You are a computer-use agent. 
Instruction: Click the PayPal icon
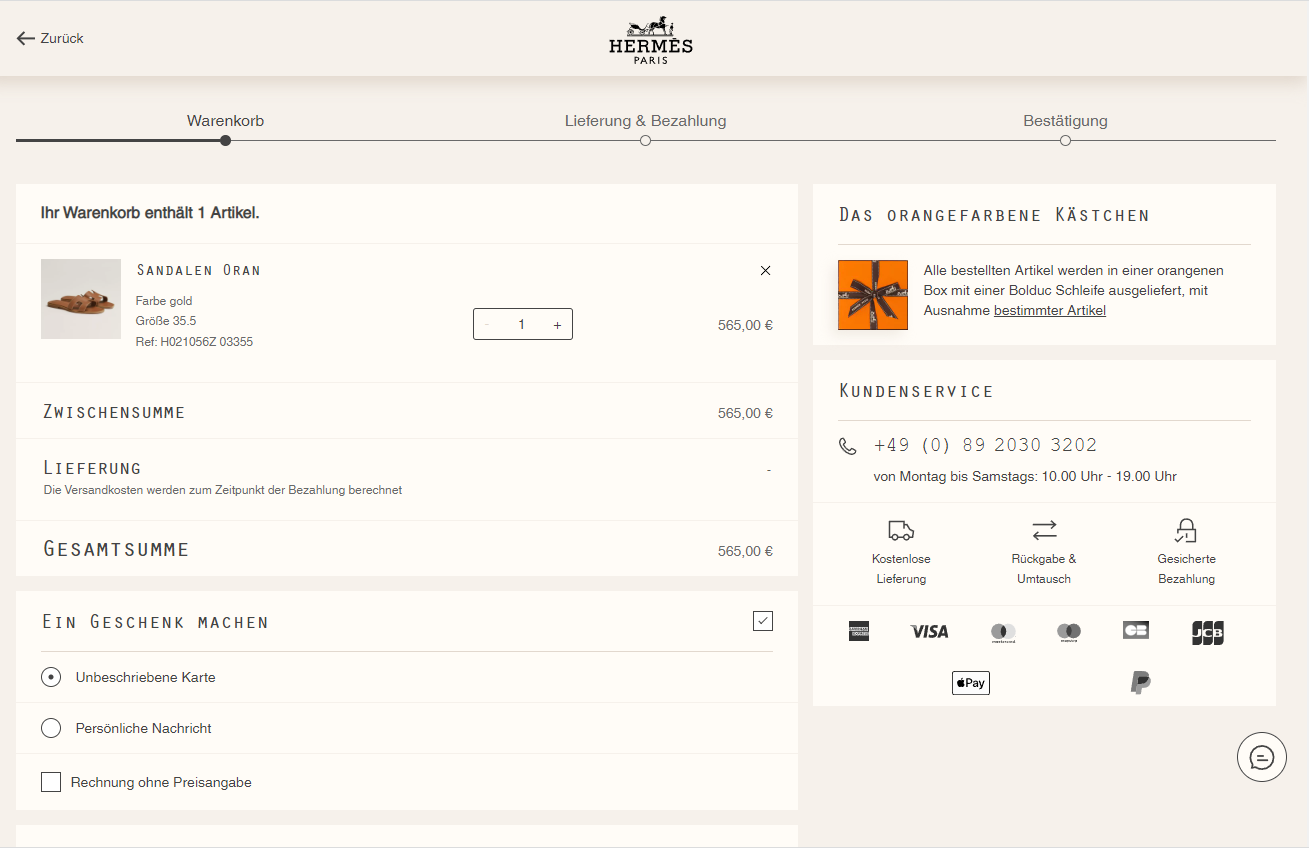pos(1140,683)
